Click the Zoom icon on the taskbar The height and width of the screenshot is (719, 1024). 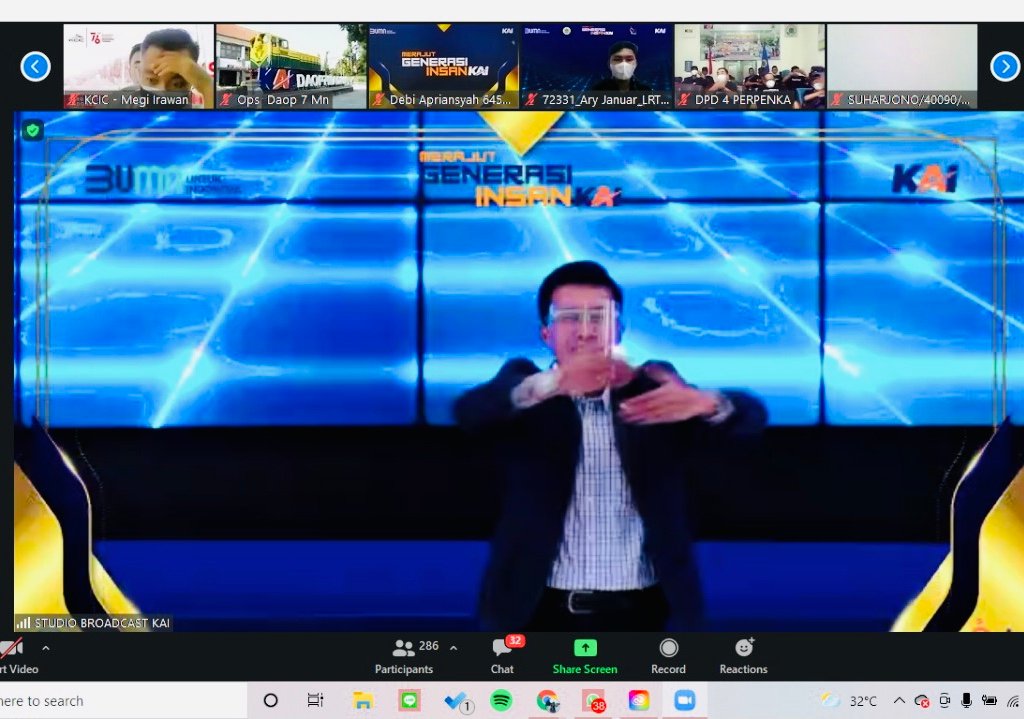684,701
